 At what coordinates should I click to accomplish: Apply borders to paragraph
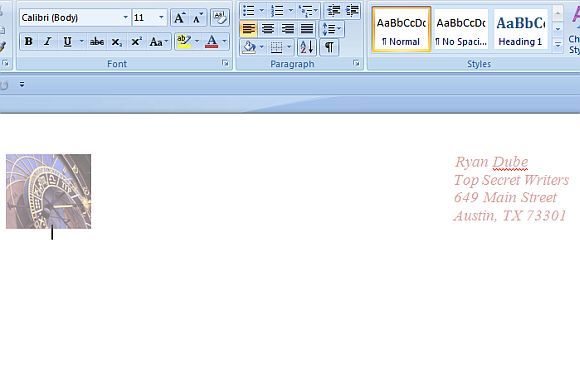276,47
